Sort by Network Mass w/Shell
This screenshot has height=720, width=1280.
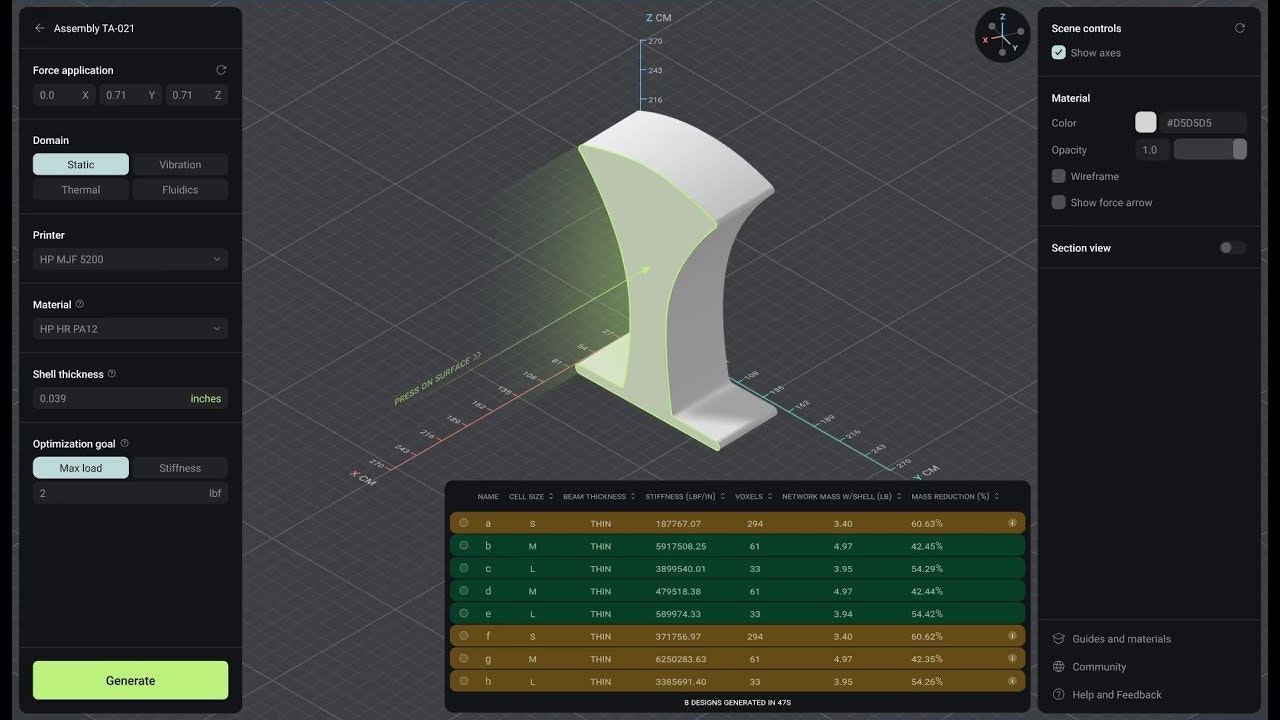coord(842,497)
